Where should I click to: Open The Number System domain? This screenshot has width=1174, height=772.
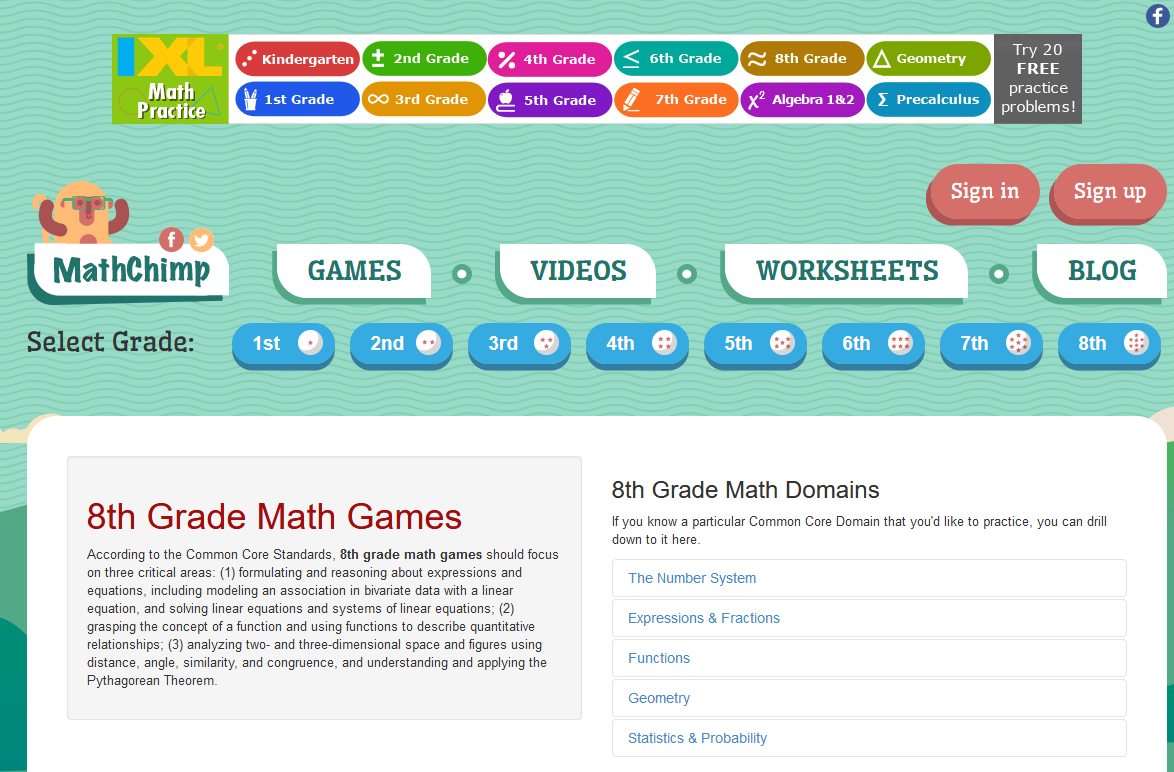869,578
